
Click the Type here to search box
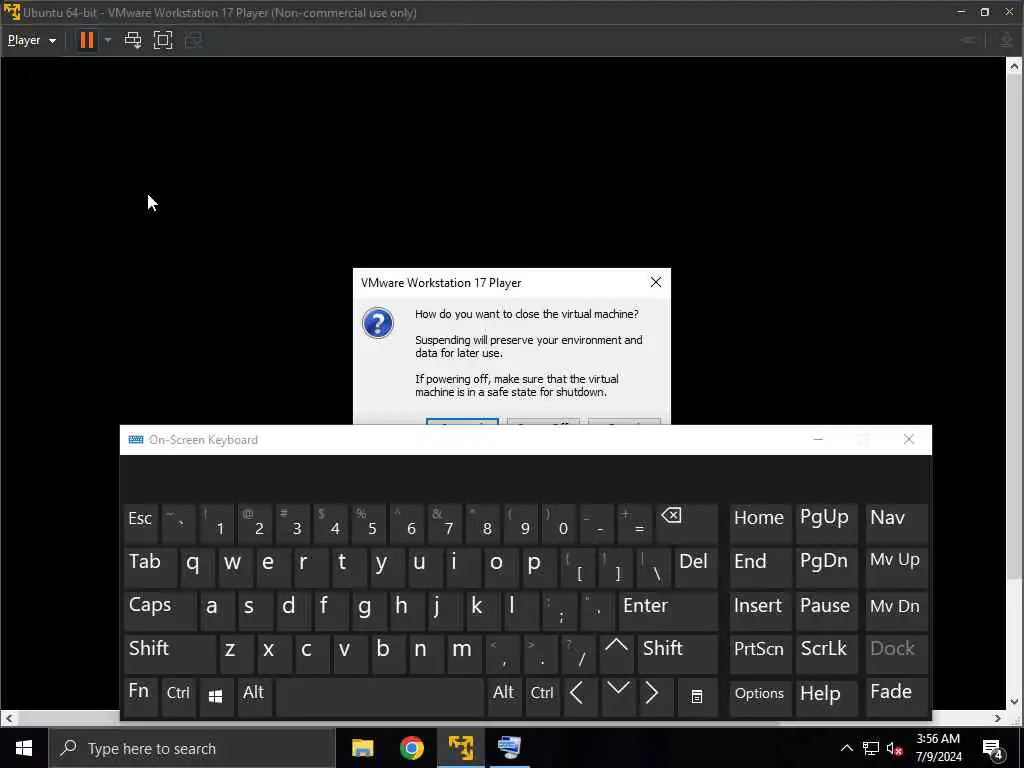192,748
